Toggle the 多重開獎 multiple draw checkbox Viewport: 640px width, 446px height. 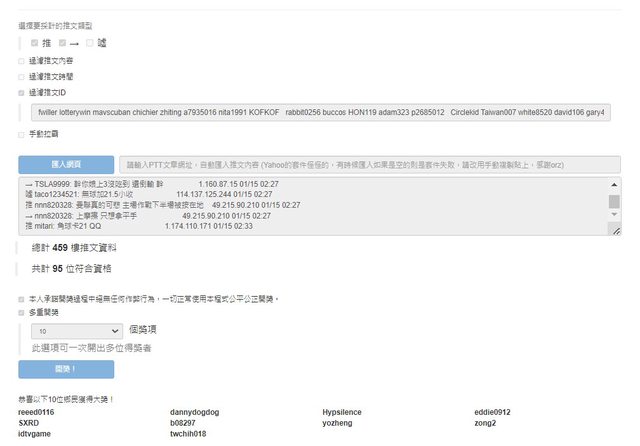[23, 312]
